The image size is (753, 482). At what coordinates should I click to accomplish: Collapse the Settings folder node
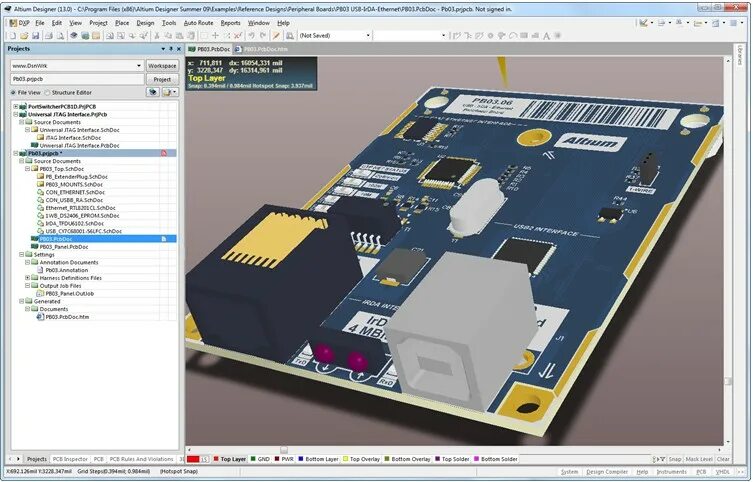coord(22,254)
